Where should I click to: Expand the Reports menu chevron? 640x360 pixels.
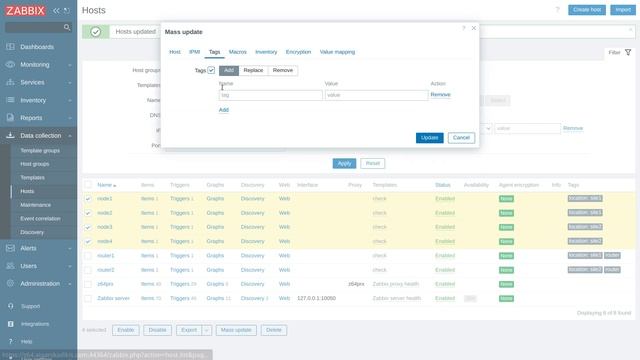(70, 118)
